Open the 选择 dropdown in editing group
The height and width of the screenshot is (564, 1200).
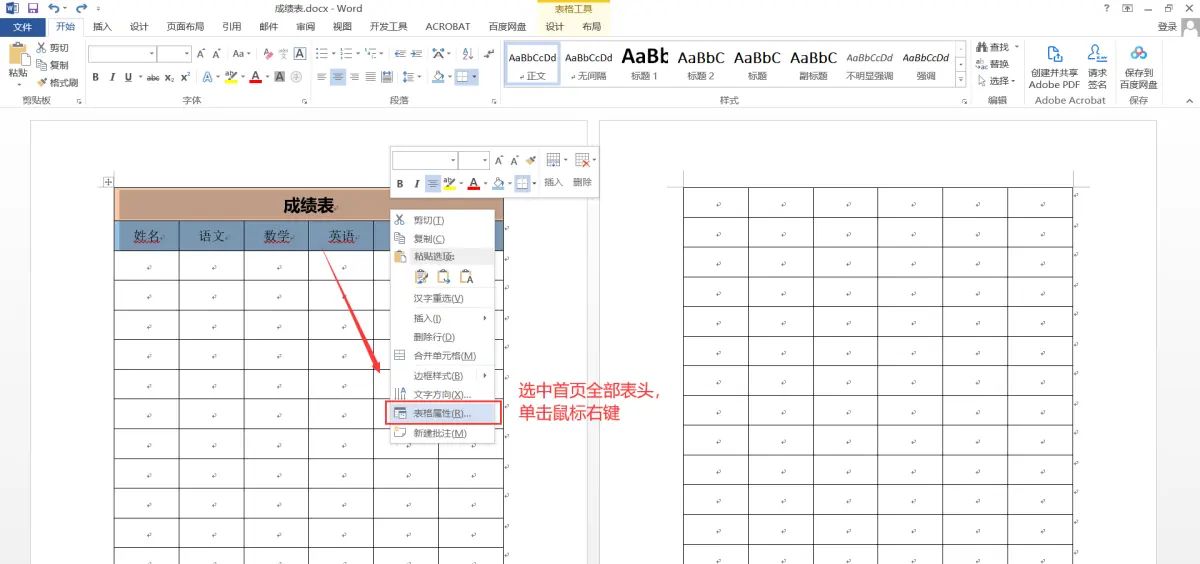[998, 81]
